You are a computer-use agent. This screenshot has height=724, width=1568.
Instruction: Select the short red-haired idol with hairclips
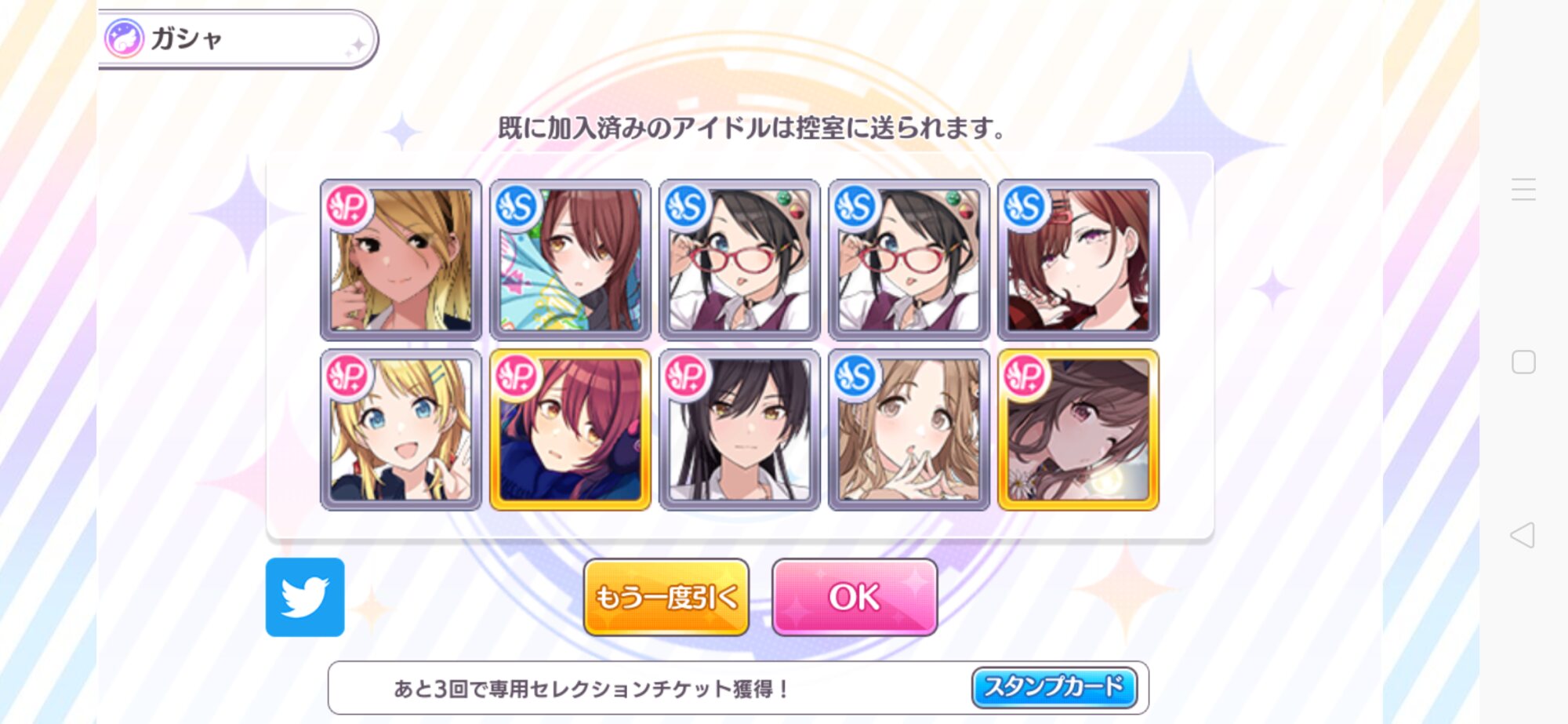pyautogui.click(x=1078, y=260)
